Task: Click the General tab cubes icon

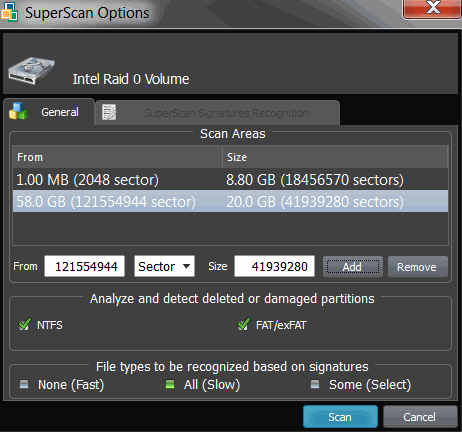Action: [x=18, y=111]
